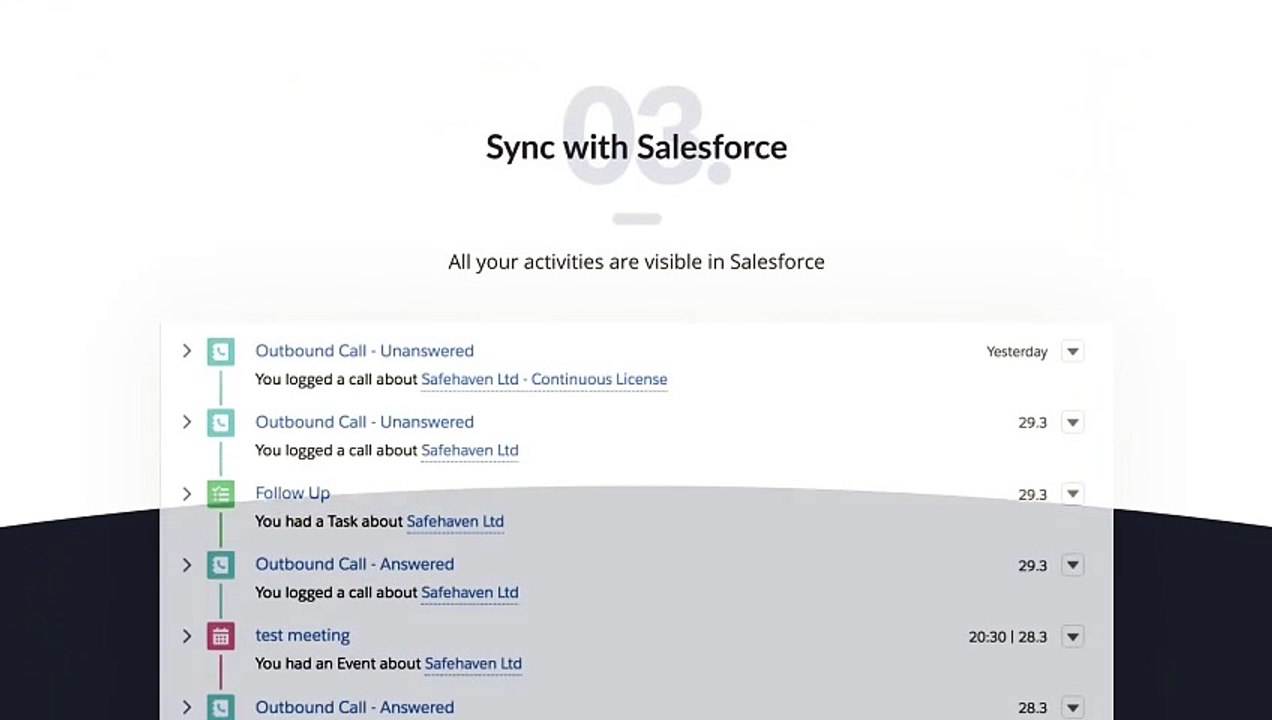The image size is (1272, 720).
Task: Expand Yesterday's Outbound Call - Unanswered entry
Action: pyautogui.click(x=186, y=351)
